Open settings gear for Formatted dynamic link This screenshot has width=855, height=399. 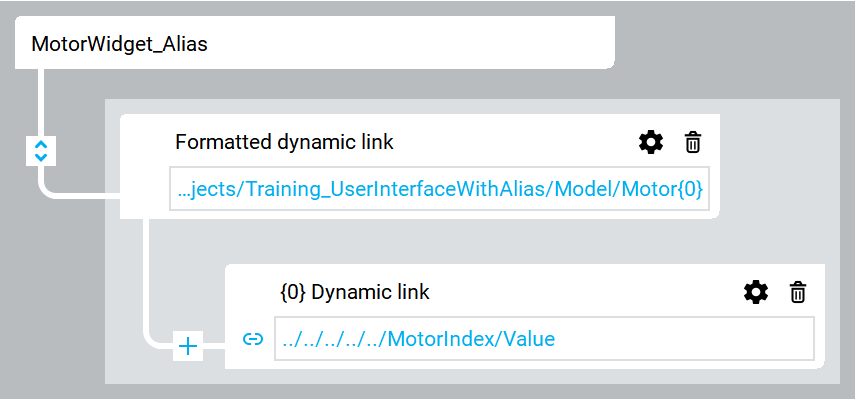[651, 143]
